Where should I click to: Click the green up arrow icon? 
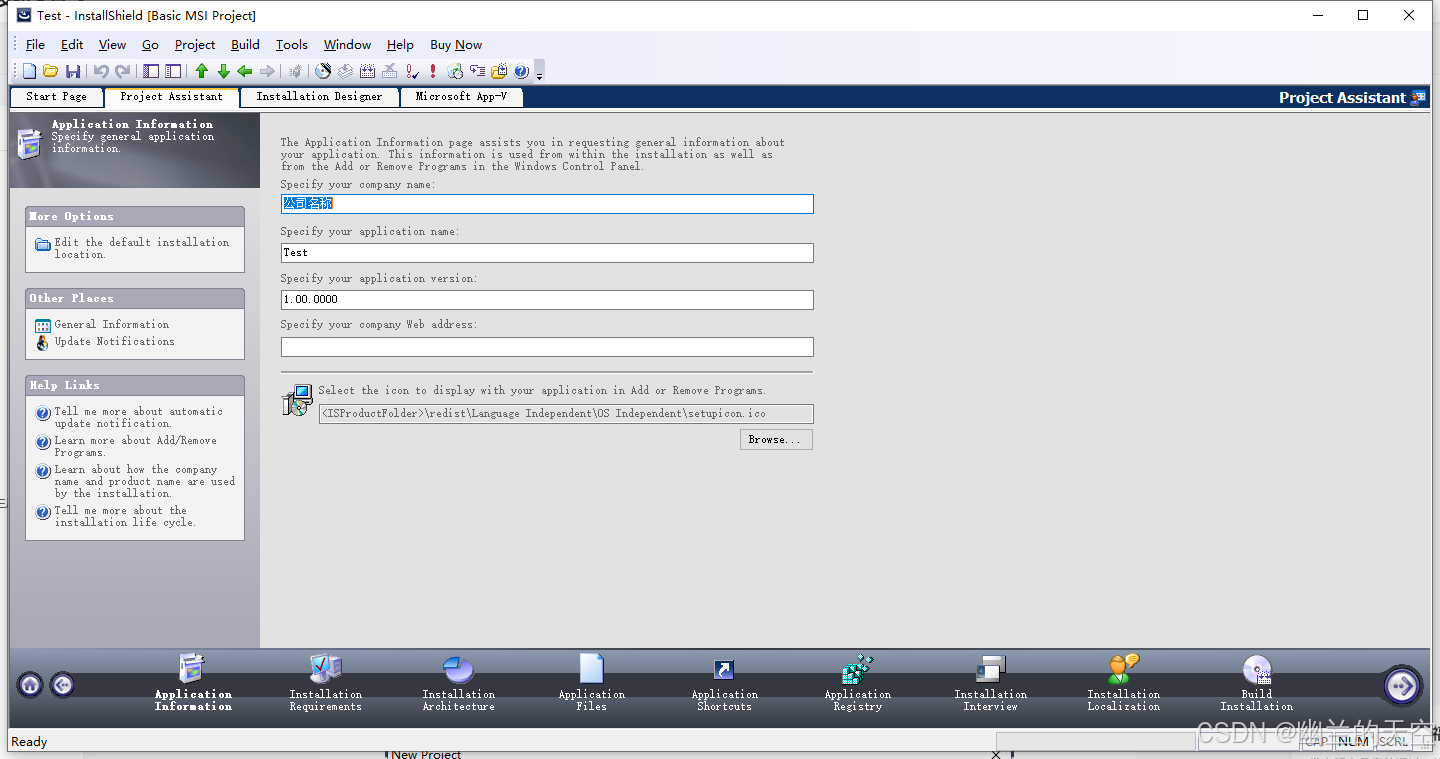click(201, 71)
